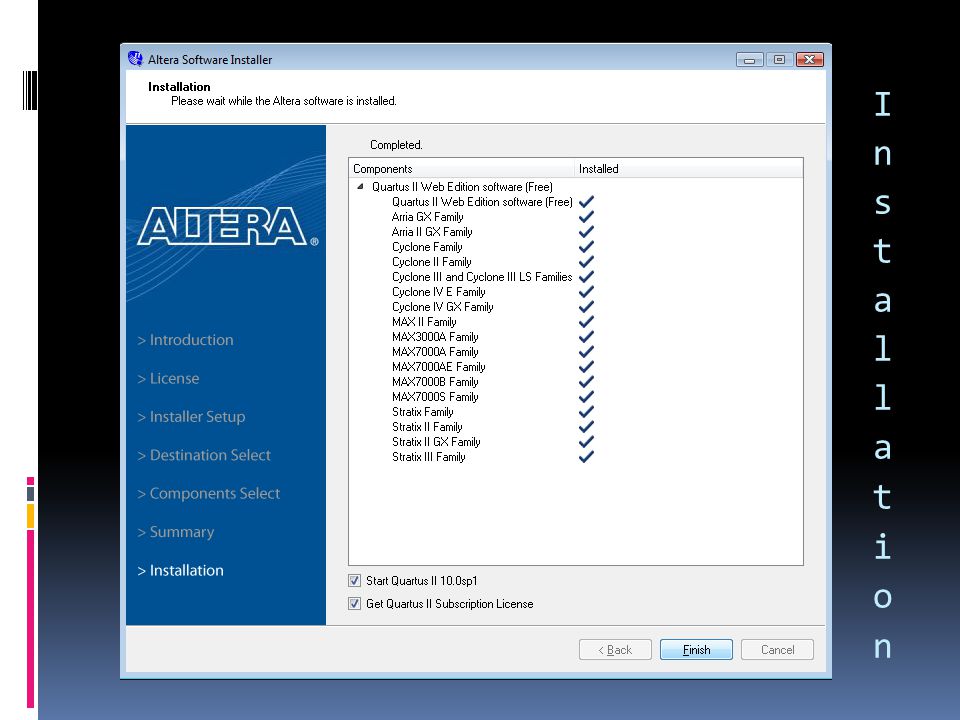Select the top-level Quartus II Web Edition row
Screen dimensions: 960x720
tap(462, 187)
